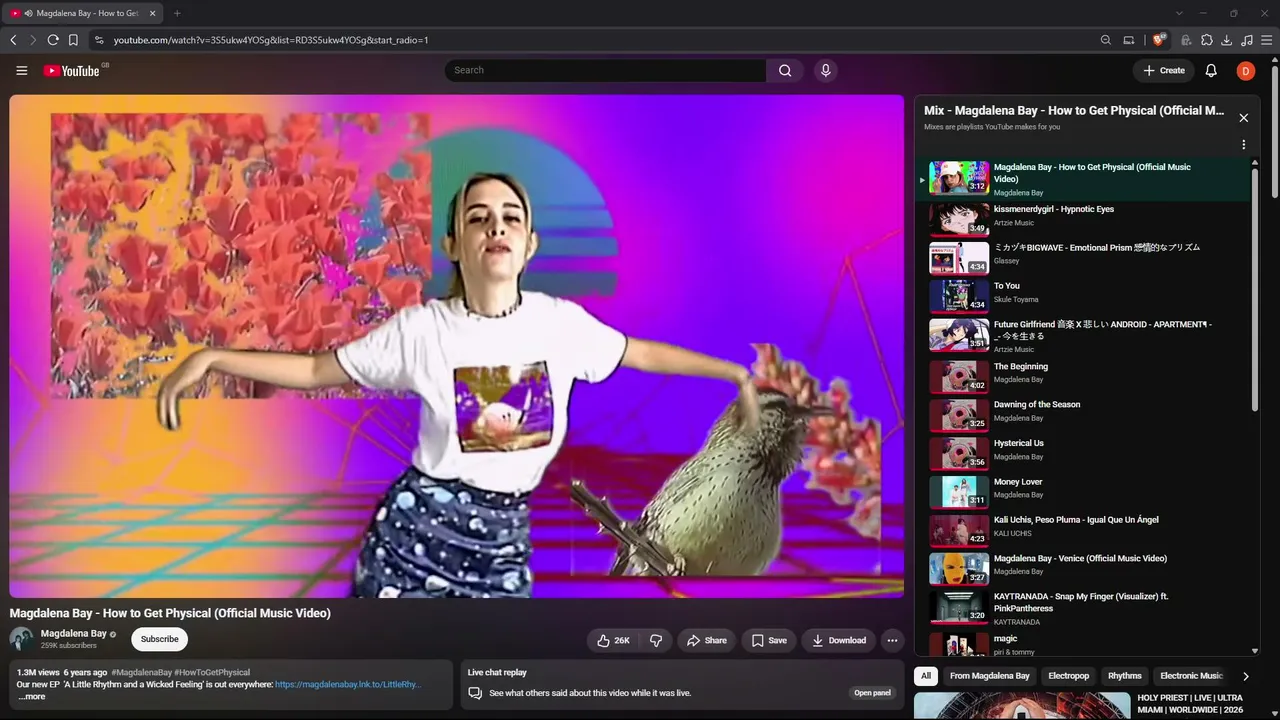The height and width of the screenshot is (720, 1280).
Task: Open the browser extensions puzzle icon
Action: click(1207, 40)
